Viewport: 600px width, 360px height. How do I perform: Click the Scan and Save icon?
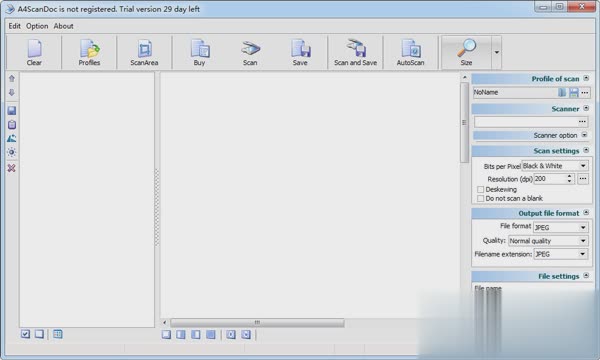coord(355,52)
